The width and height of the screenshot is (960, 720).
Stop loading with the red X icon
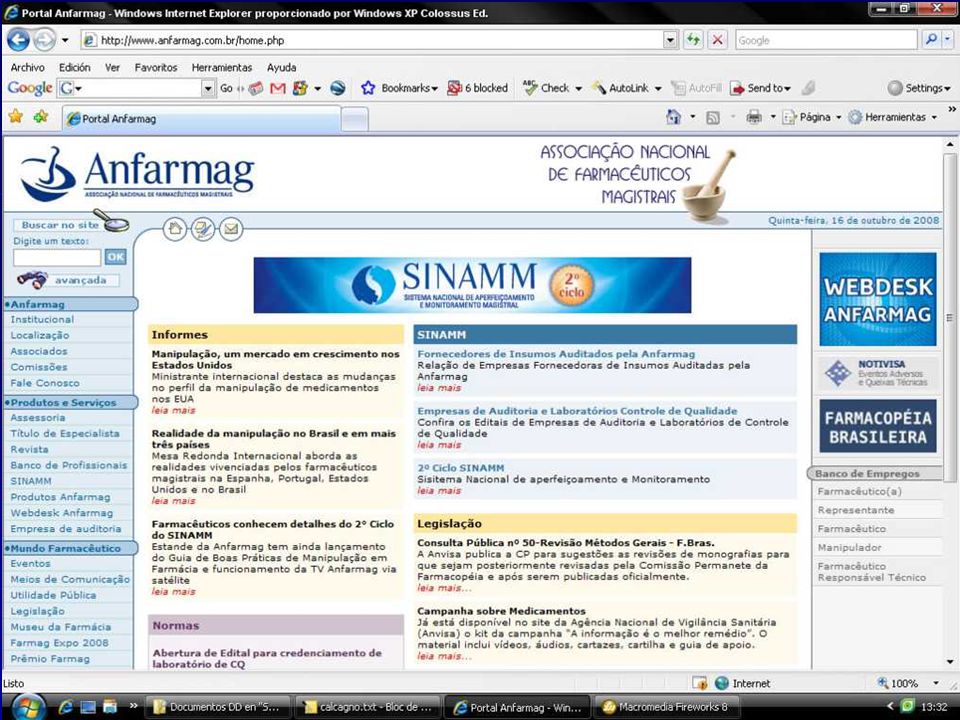(x=718, y=40)
